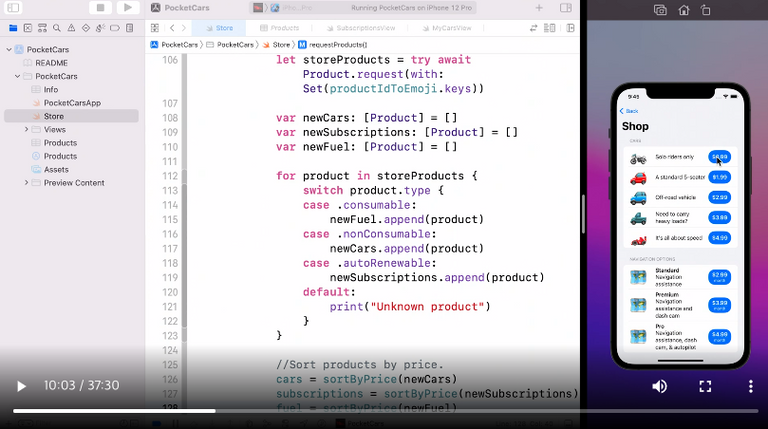
Task: Buy the speed race car for $4.99
Action: [719, 238]
